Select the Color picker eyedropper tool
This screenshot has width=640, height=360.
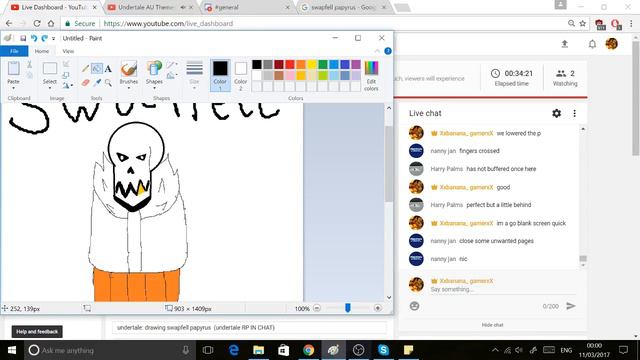tap(97, 83)
